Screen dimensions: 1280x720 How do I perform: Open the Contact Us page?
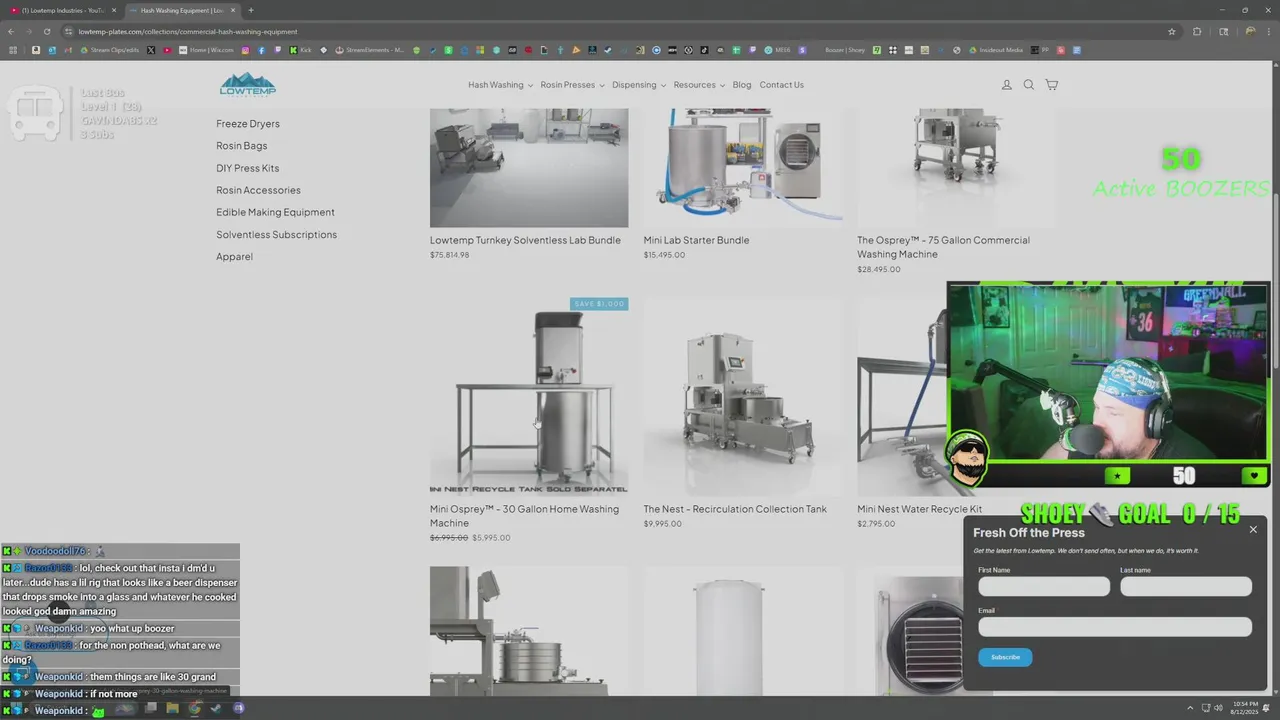coord(781,85)
